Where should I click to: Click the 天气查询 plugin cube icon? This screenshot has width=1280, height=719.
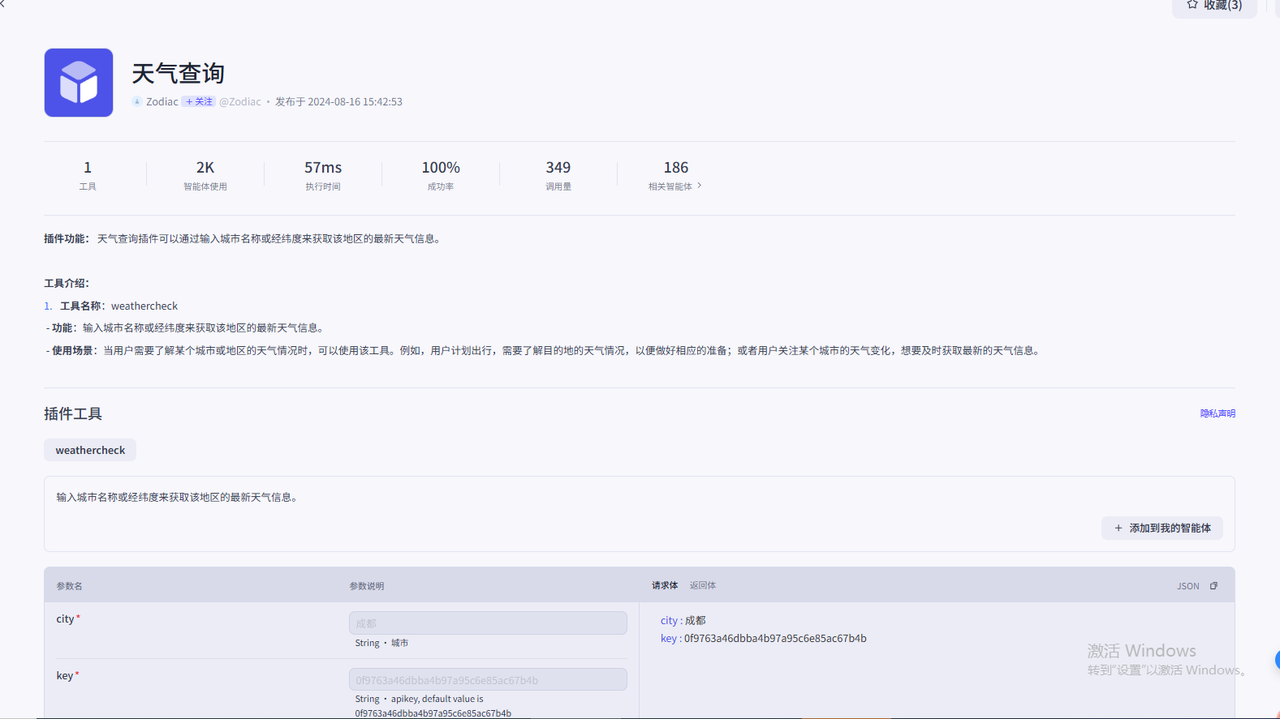[x=78, y=83]
